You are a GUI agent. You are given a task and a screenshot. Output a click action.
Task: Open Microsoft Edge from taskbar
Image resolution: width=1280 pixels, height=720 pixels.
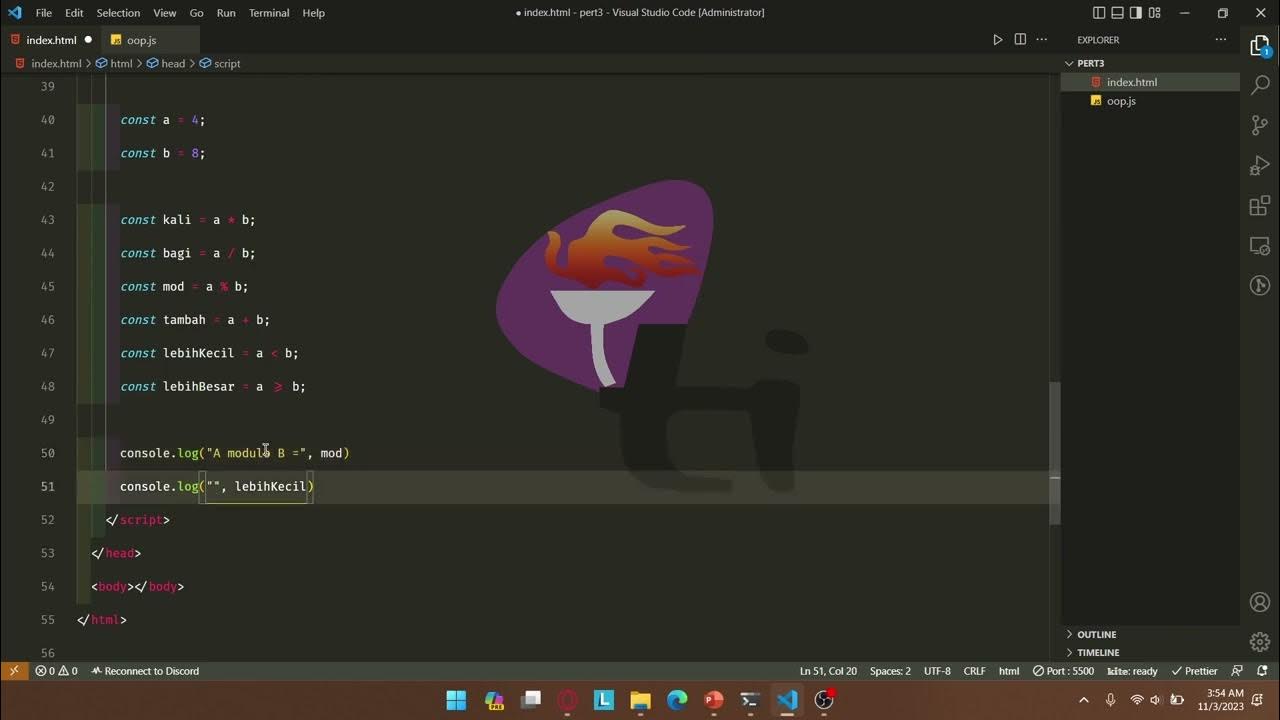(678, 700)
